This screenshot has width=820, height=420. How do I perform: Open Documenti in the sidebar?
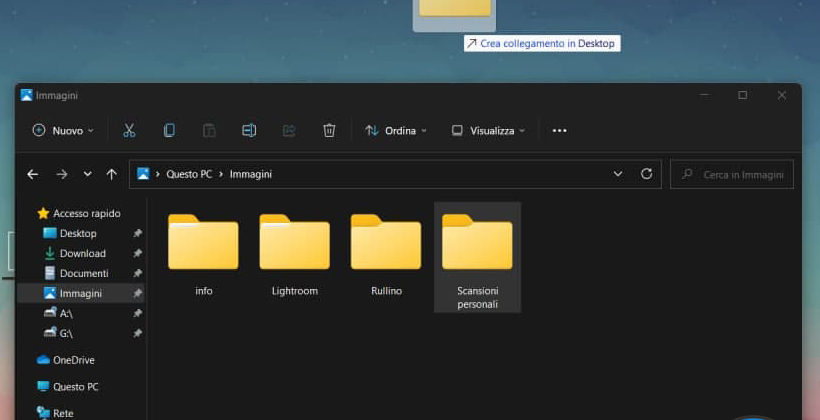pyautogui.click(x=82, y=273)
